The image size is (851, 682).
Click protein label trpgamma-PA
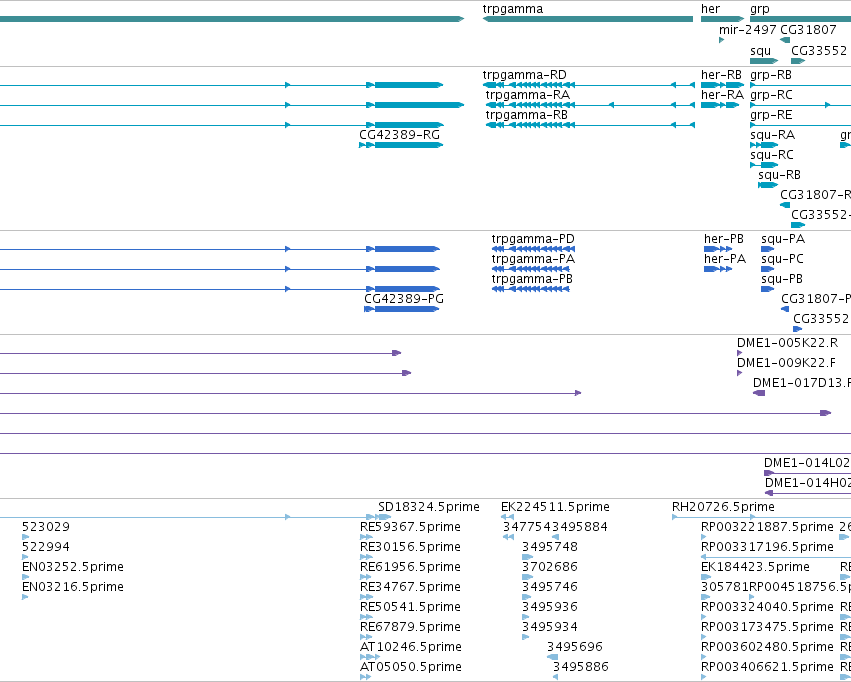coord(533,259)
